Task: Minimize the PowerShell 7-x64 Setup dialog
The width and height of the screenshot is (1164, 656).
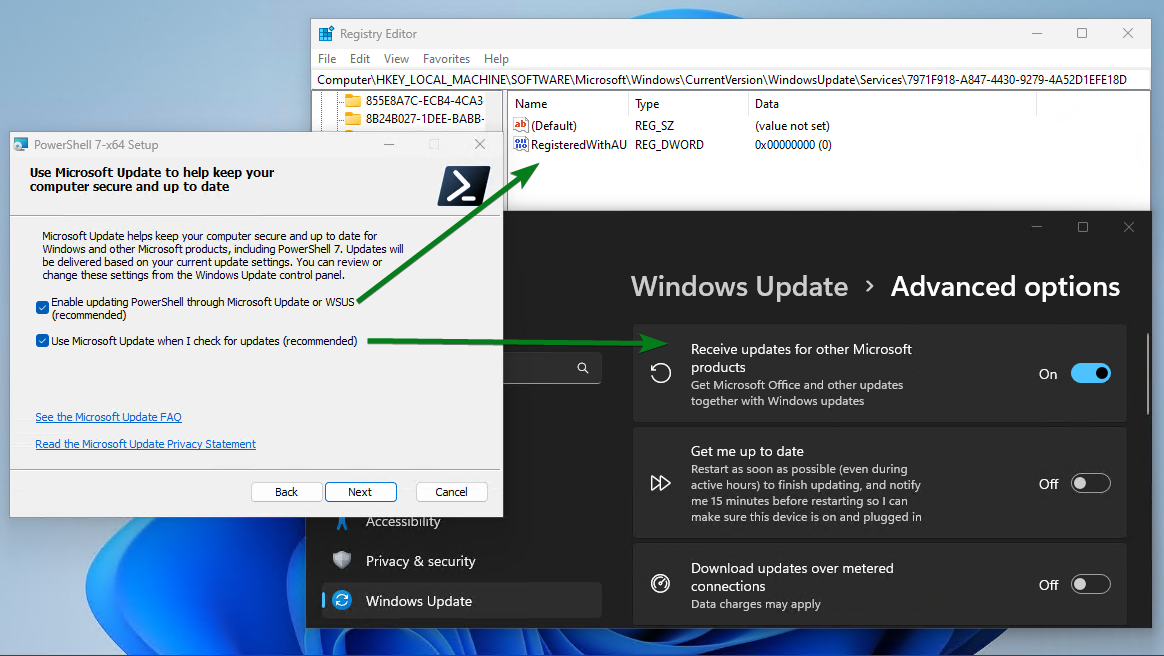Action: pyautogui.click(x=389, y=144)
